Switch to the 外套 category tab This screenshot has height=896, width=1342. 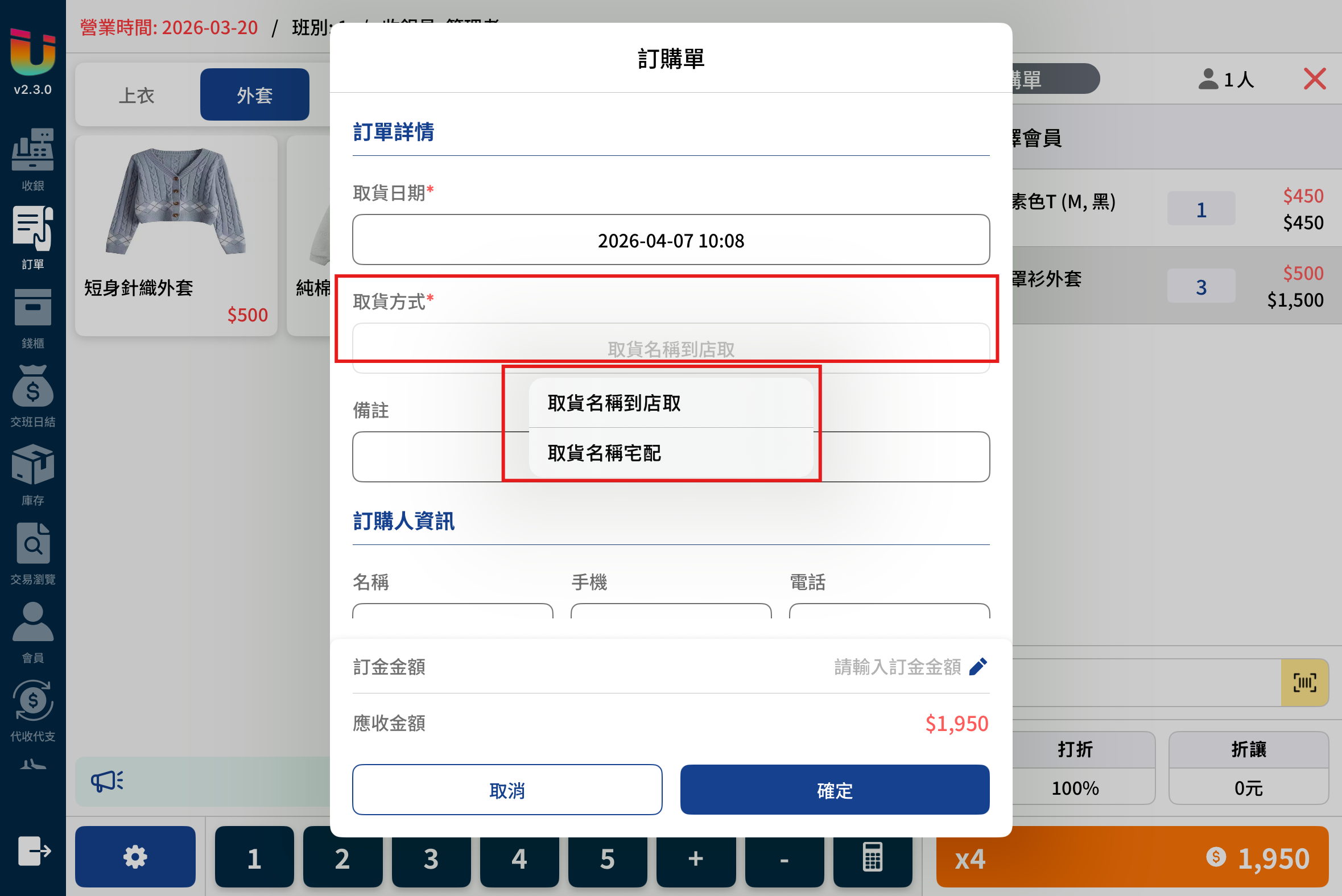point(255,95)
